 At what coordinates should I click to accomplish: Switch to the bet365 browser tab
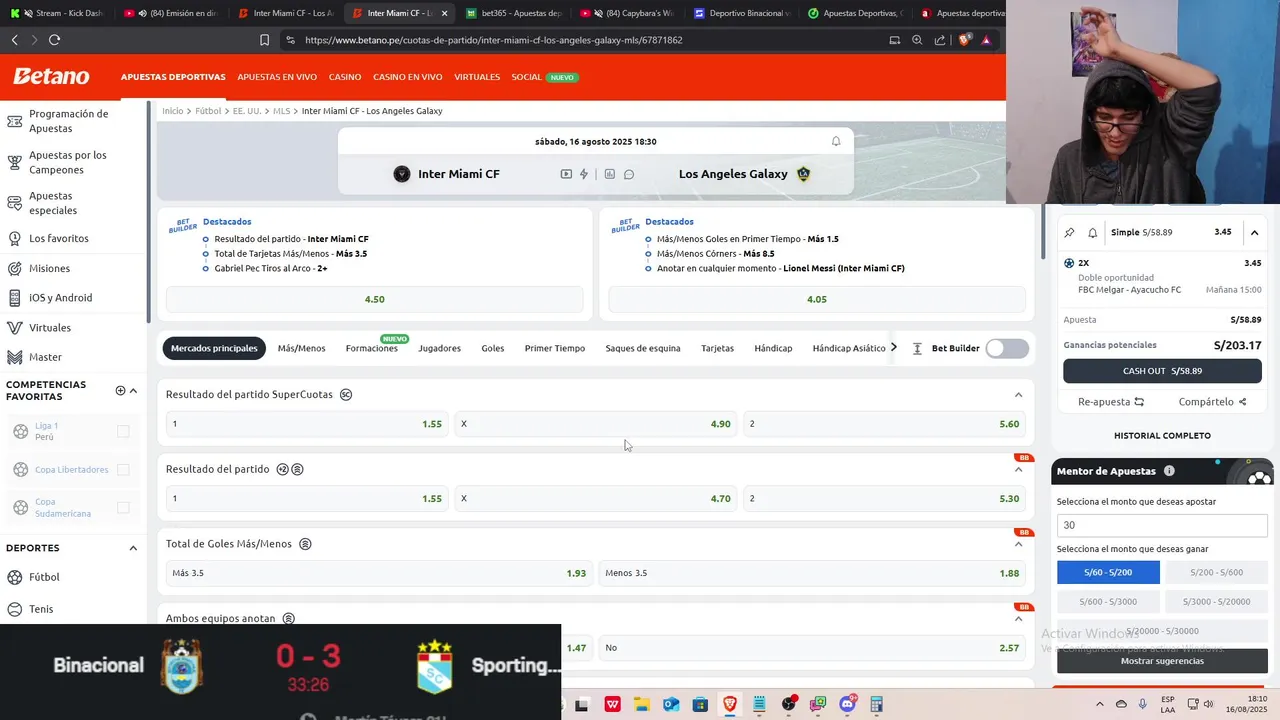[514, 13]
